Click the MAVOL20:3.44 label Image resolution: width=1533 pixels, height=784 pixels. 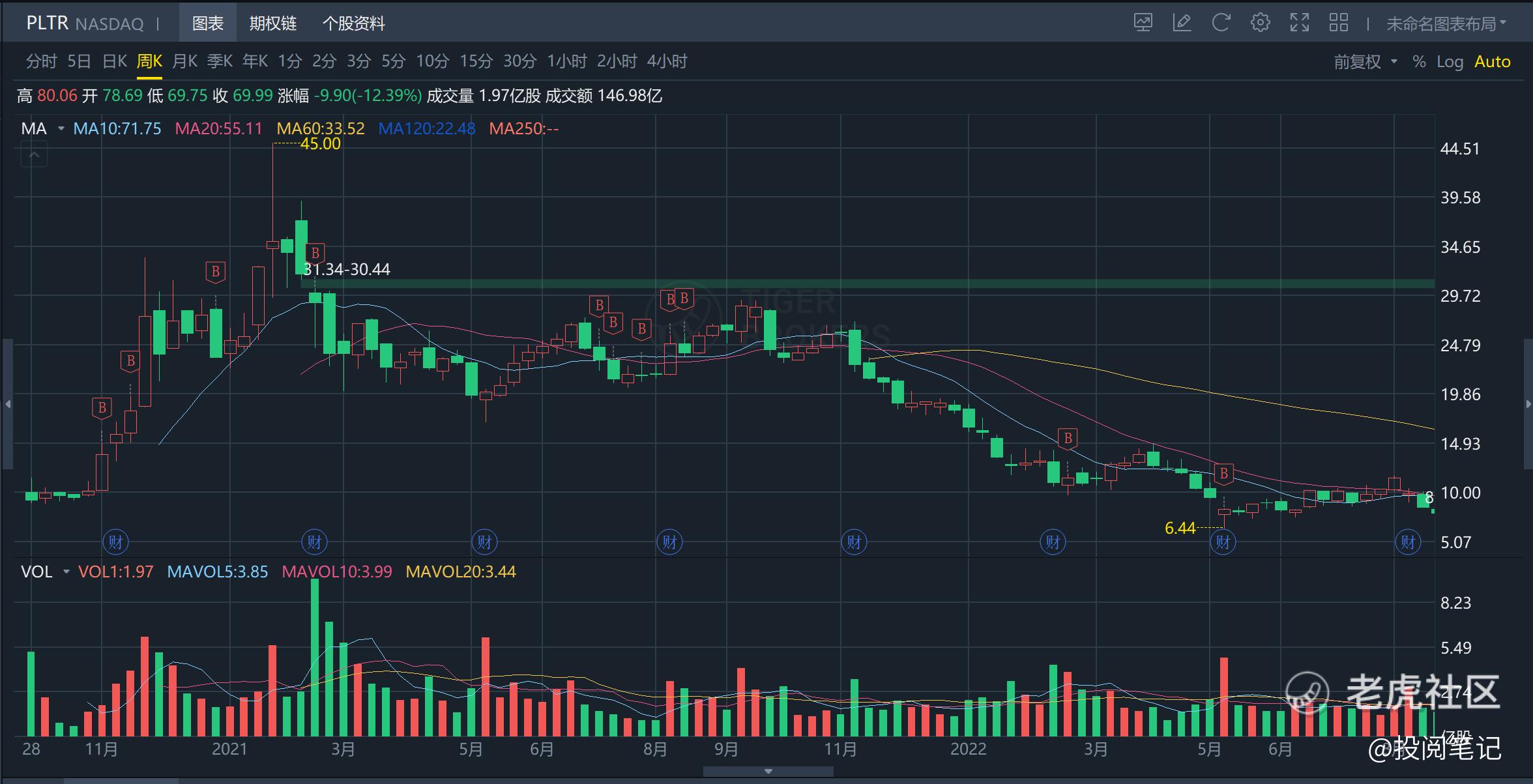461,572
